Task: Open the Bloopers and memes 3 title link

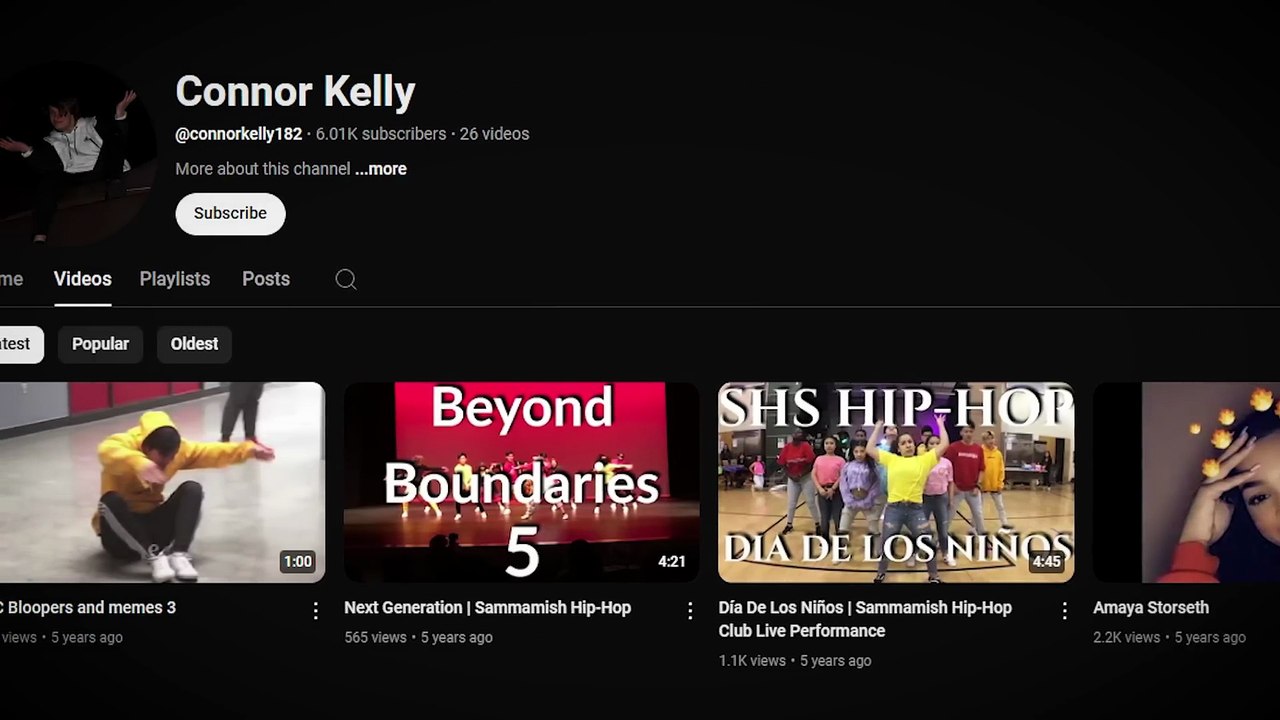Action: [88, 607]
